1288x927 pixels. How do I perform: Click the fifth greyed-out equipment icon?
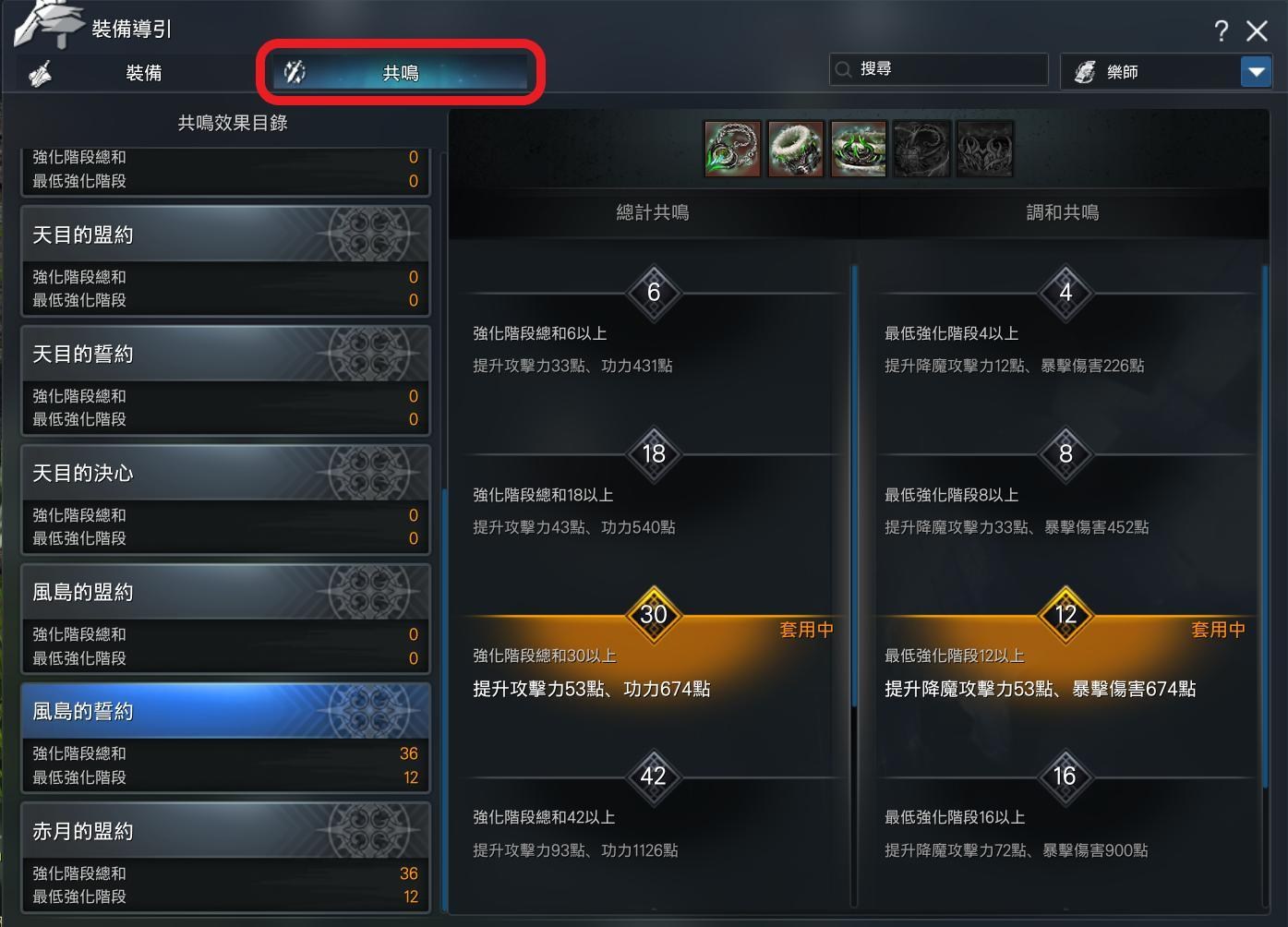tap(984, 149)
